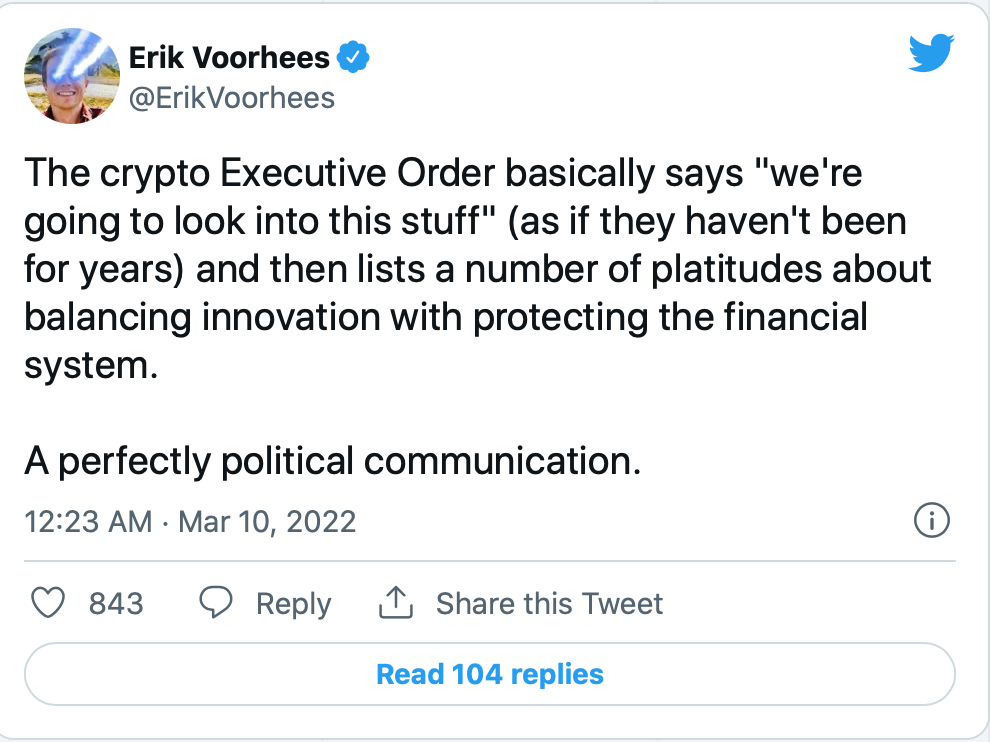The width and height of the screenshot is (990, 742).
Task: Click the tweet paragraph about crypto Executive Order
Action: point(478,269)
